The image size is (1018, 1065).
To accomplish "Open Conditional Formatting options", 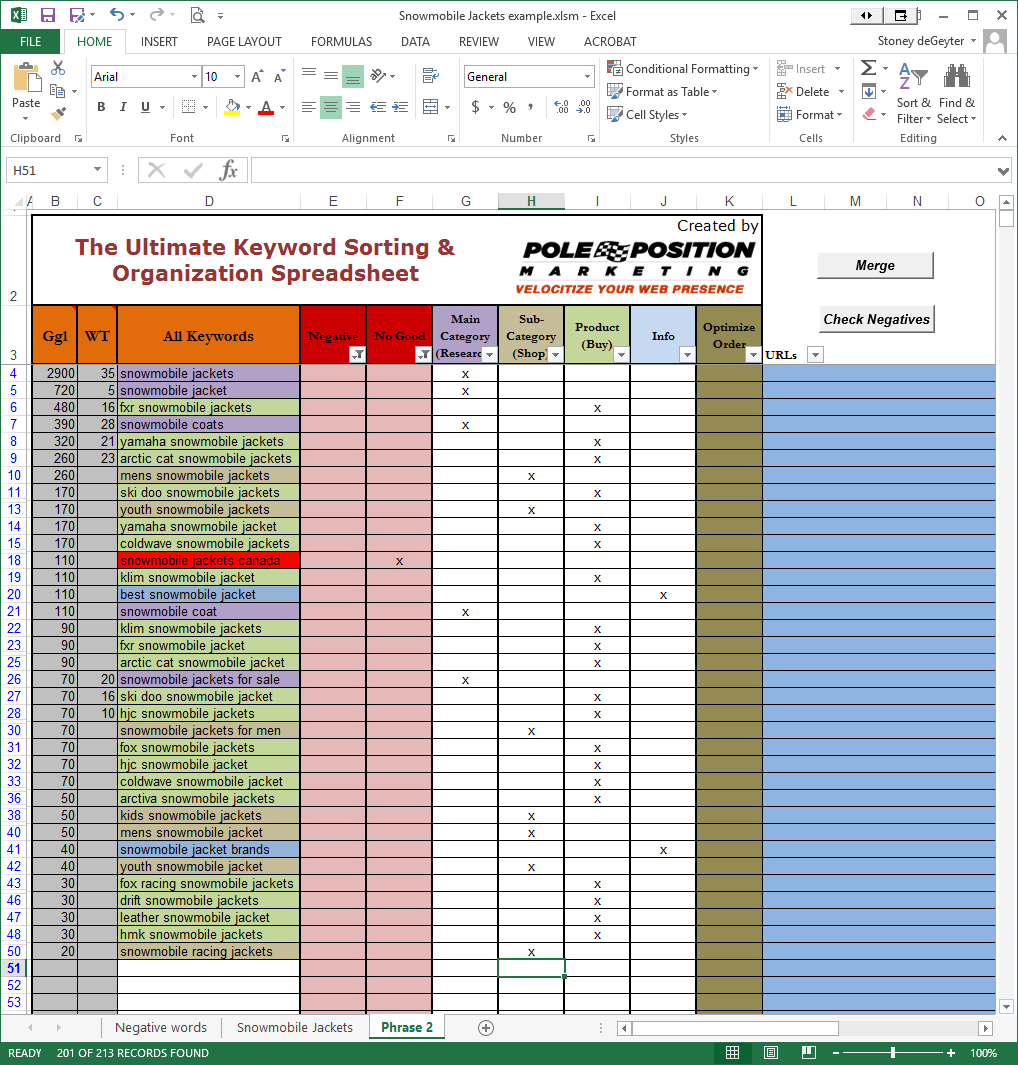I will pos(683,68).
